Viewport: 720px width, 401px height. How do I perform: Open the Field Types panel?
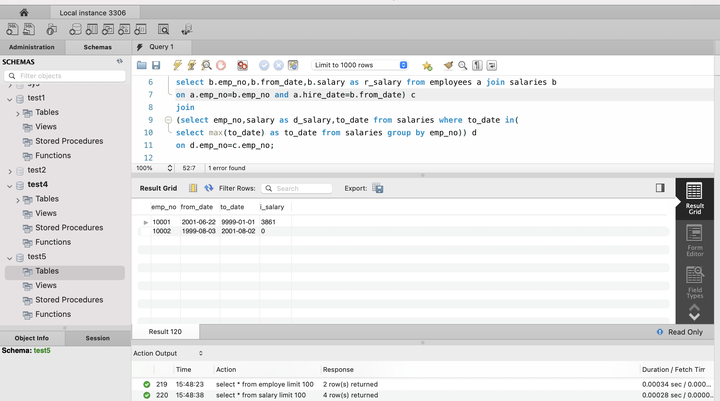click(694, 282)
